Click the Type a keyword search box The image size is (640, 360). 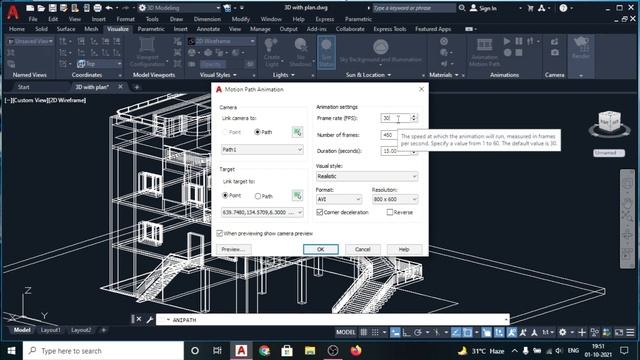[x=413, y=8]
